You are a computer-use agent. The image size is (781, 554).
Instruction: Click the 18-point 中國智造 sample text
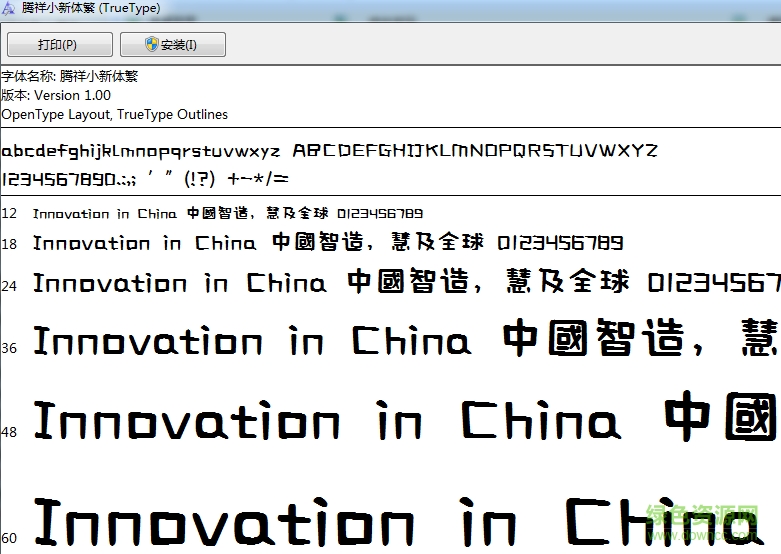tap(317, 242)
